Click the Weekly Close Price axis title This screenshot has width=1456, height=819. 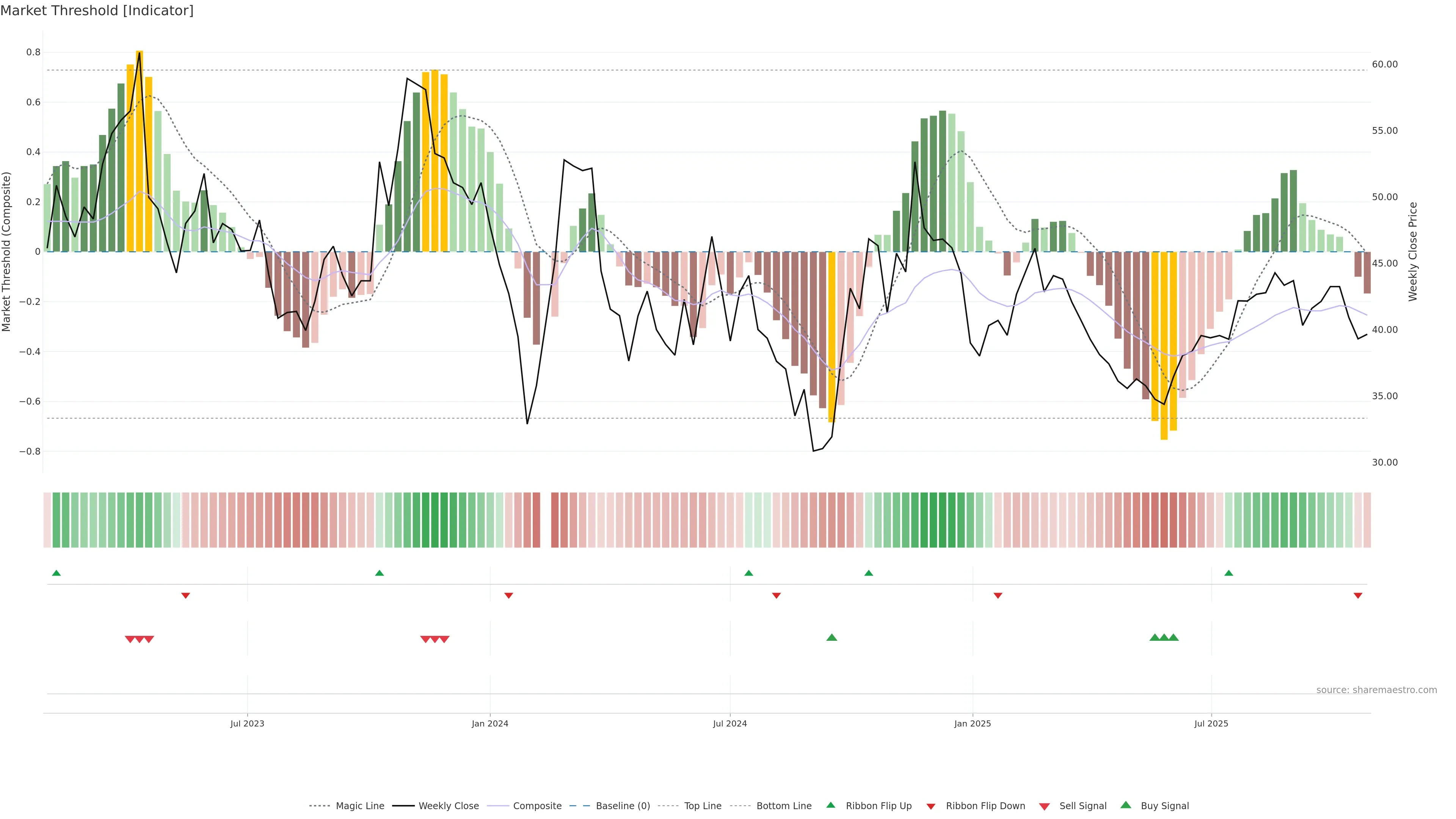click(1412, 251)
